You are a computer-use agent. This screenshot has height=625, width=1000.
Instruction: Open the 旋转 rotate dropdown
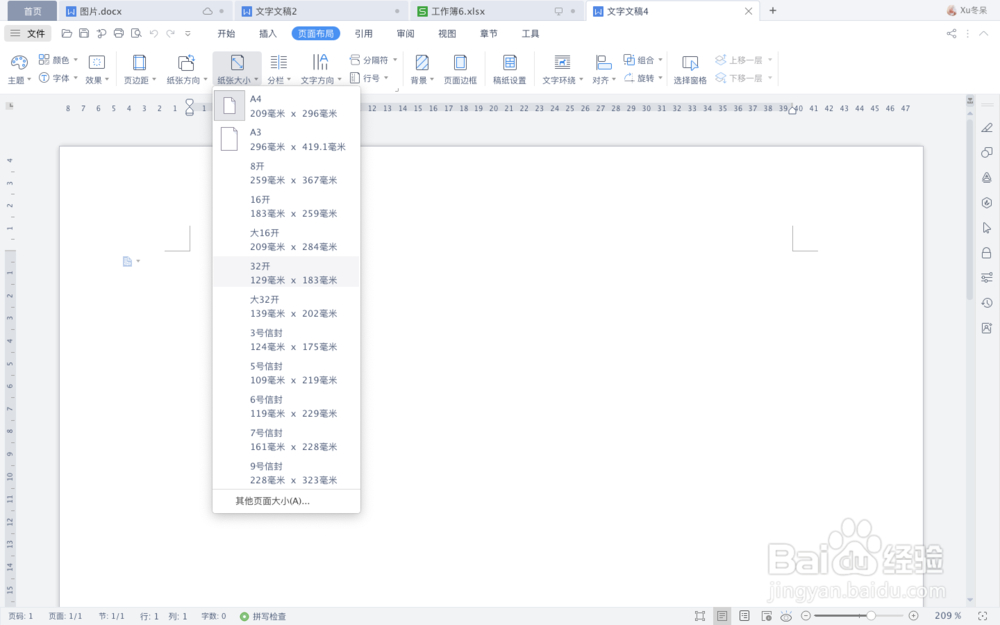(643, 78)
